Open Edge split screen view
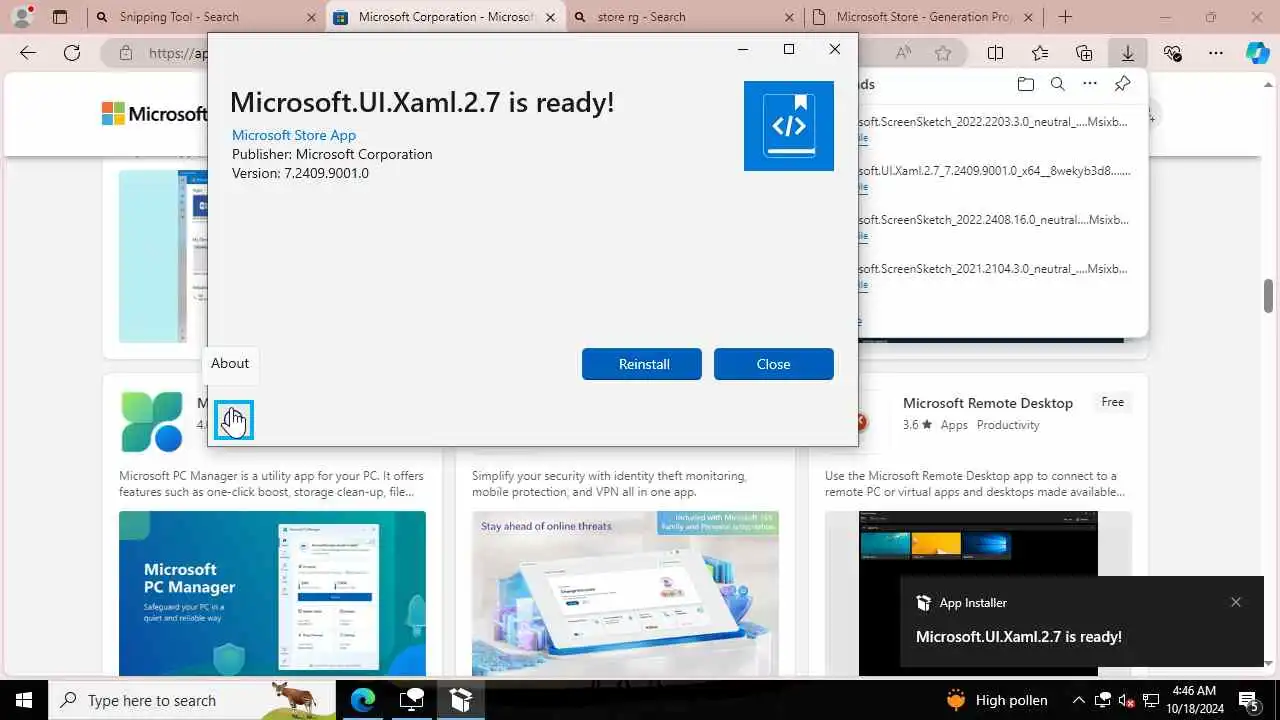1280x720 pixels. pyautogui.click(x=995, y=53)
